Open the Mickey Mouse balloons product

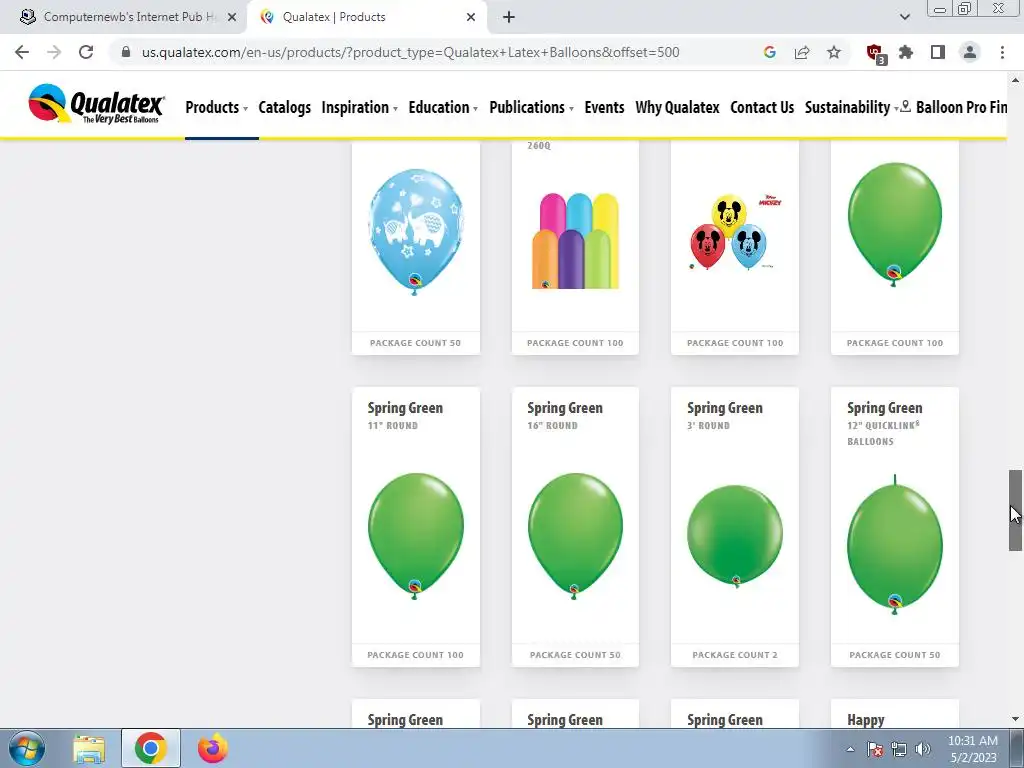pos(735,247)
